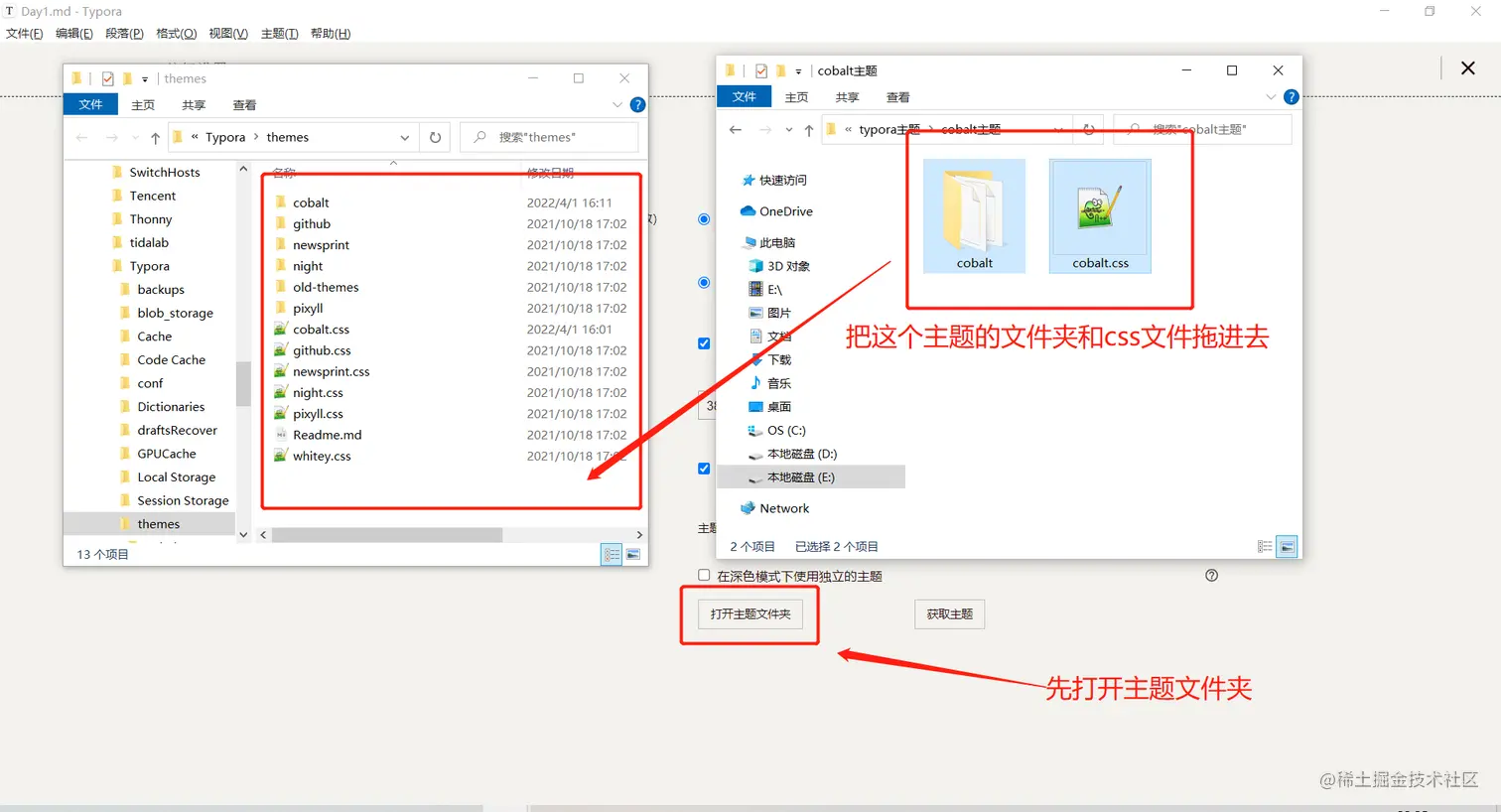1501x812 pixels.
Task: Open the 视图(V) menu in Typora
Action: tap(228, 34)
